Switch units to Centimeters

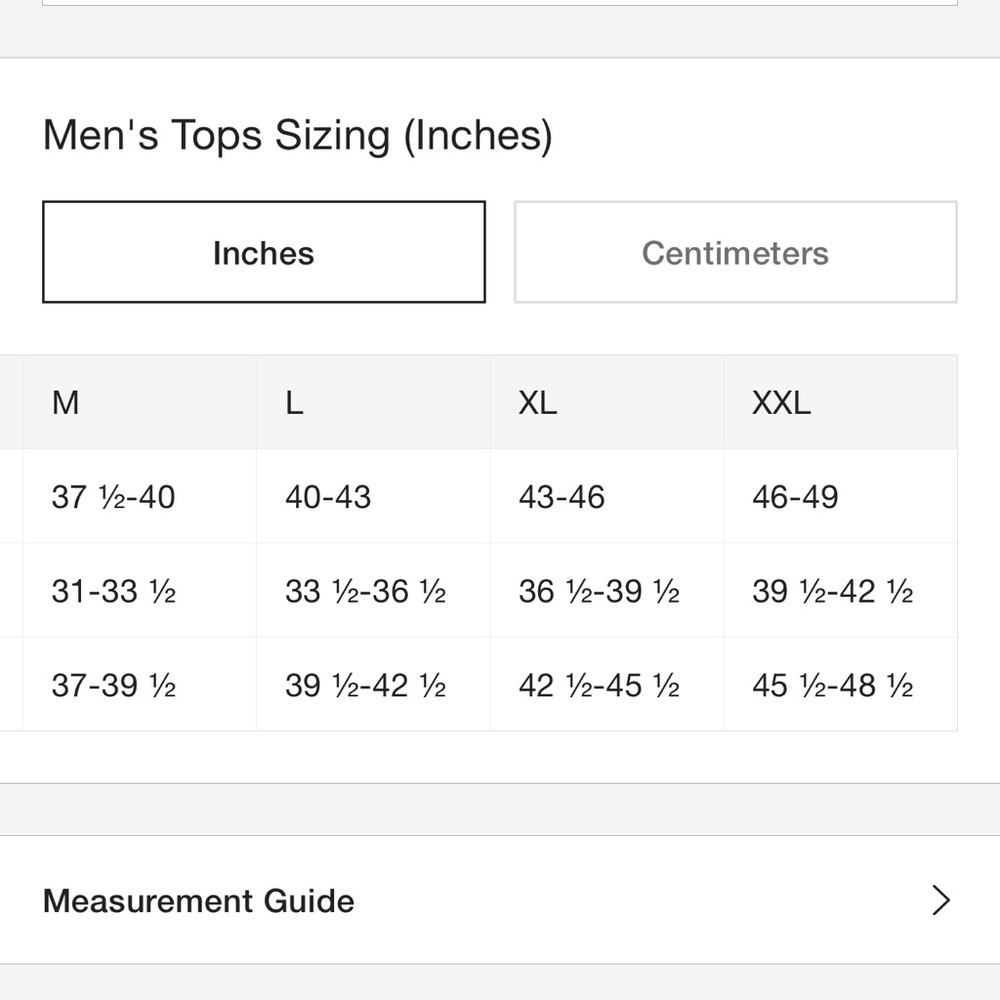point(735,252)
